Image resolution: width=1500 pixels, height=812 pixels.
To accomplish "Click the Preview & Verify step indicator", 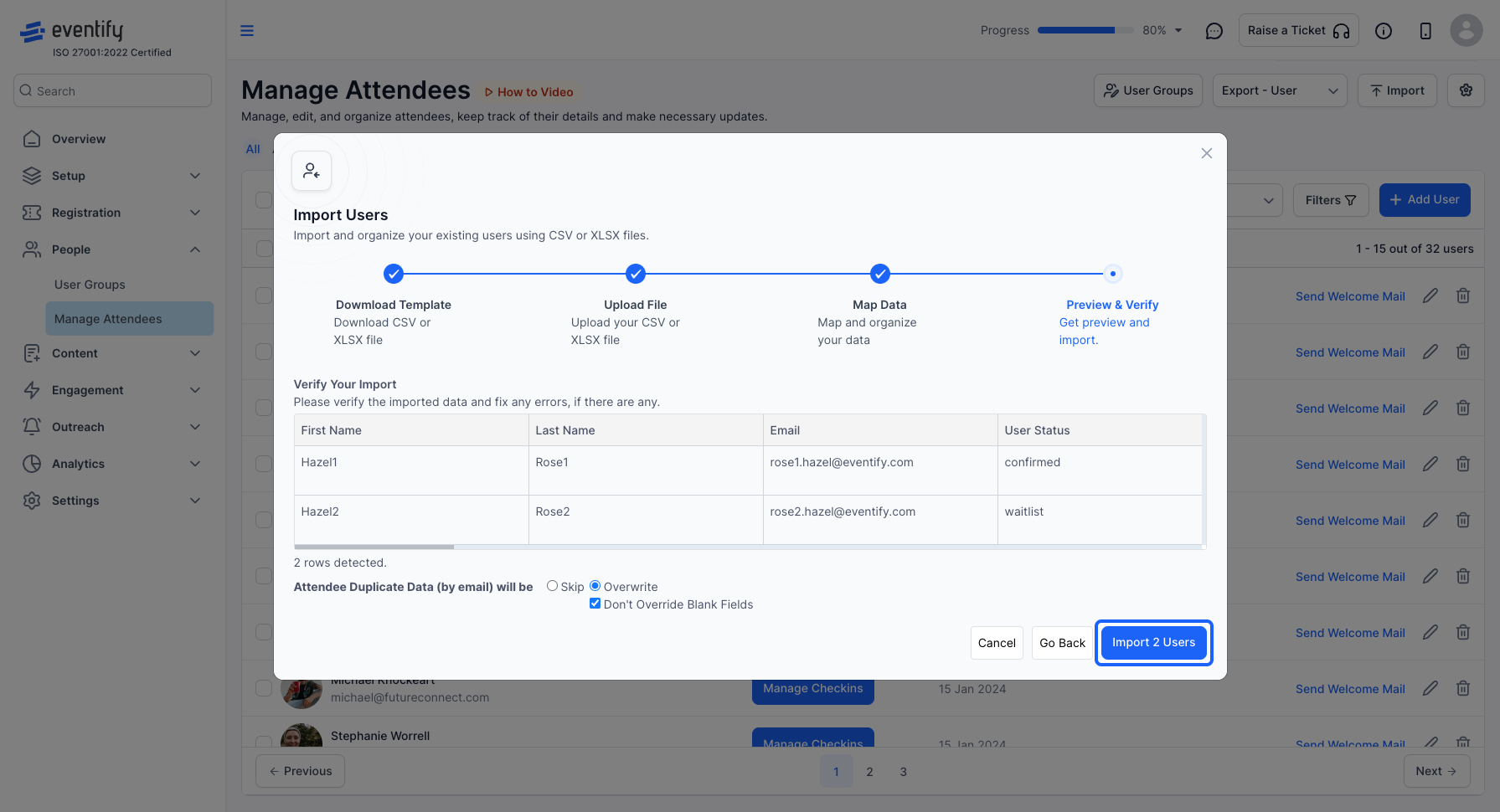I will (x=1112, y=274).
